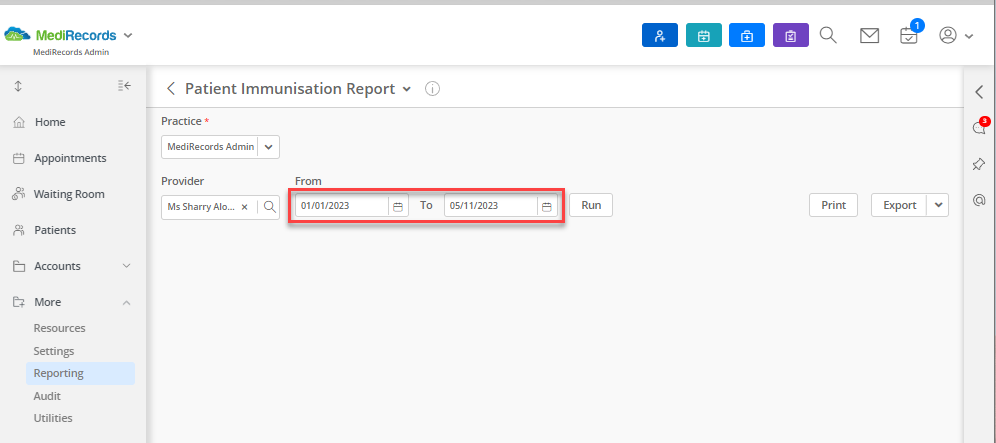Click the pin icon in right rail
Viewport: 996px width, 443px height.
979,165
